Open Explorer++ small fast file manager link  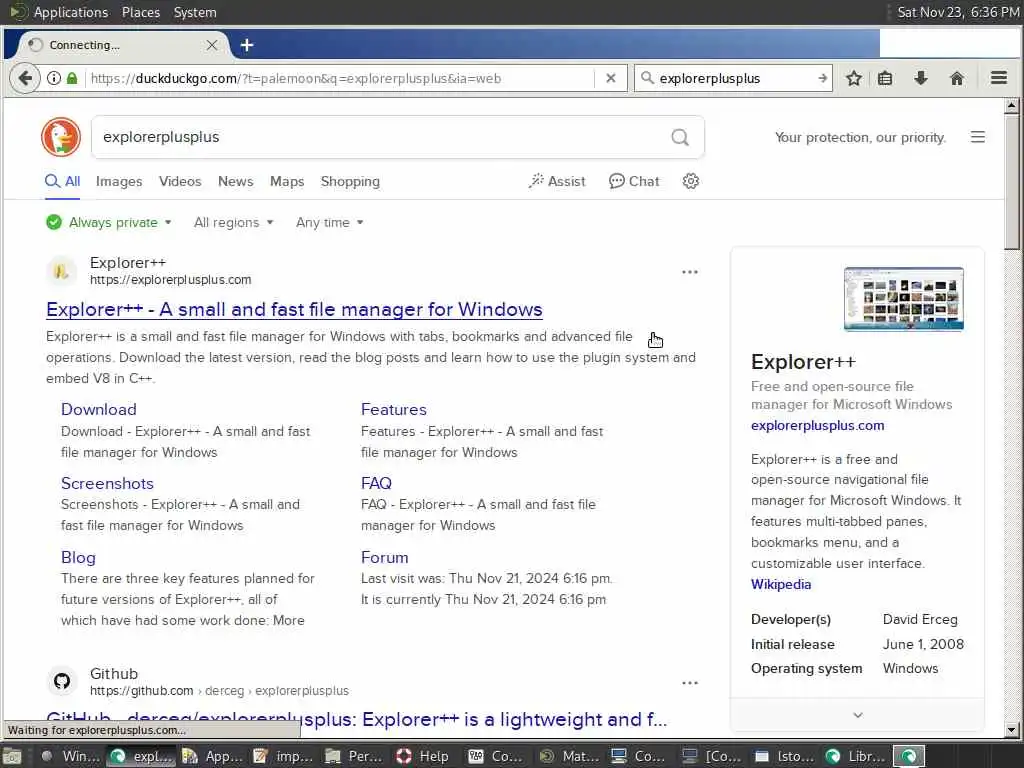tap(294, 310)
